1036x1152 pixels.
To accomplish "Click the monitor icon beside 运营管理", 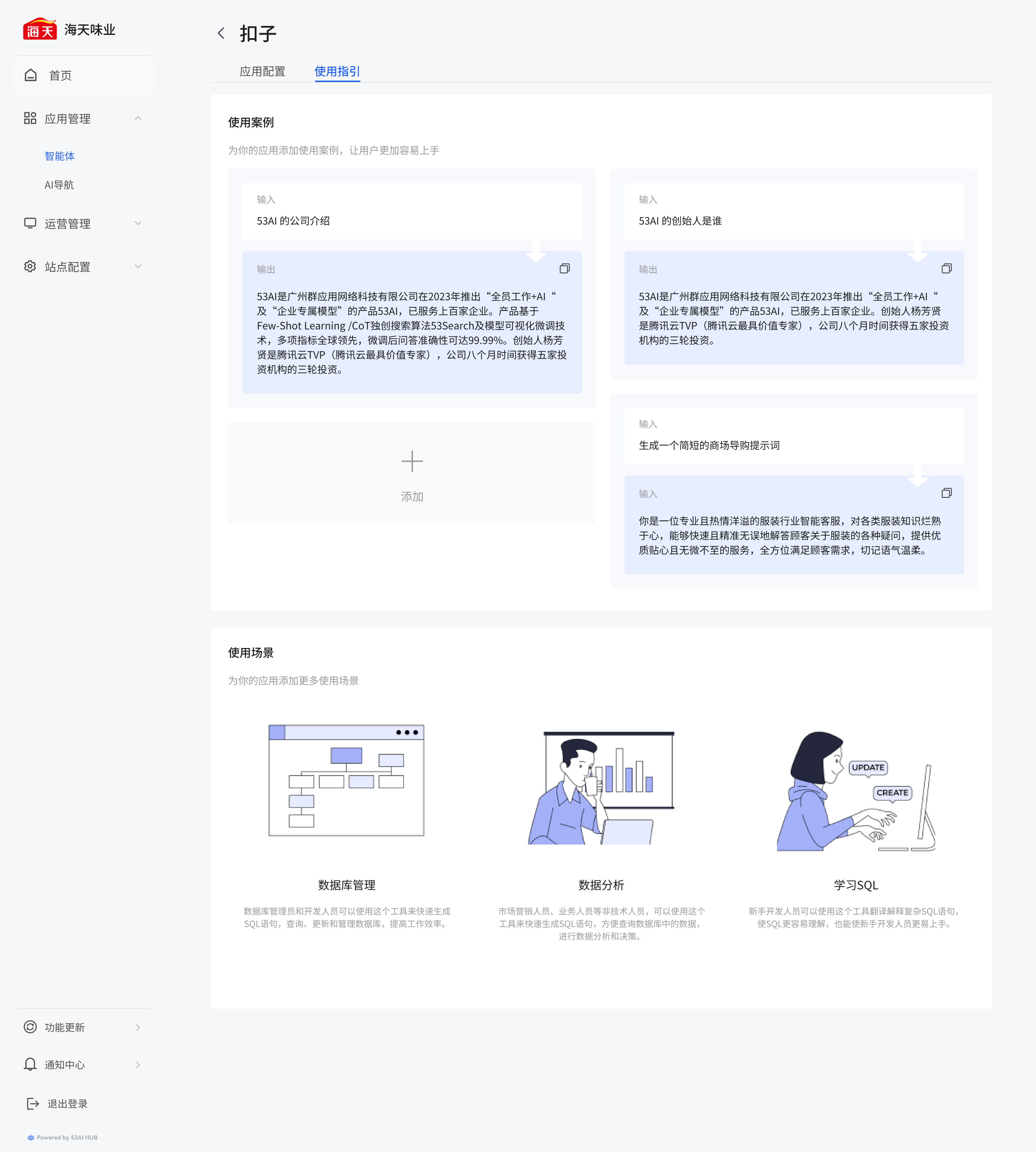I will [30, 223].
